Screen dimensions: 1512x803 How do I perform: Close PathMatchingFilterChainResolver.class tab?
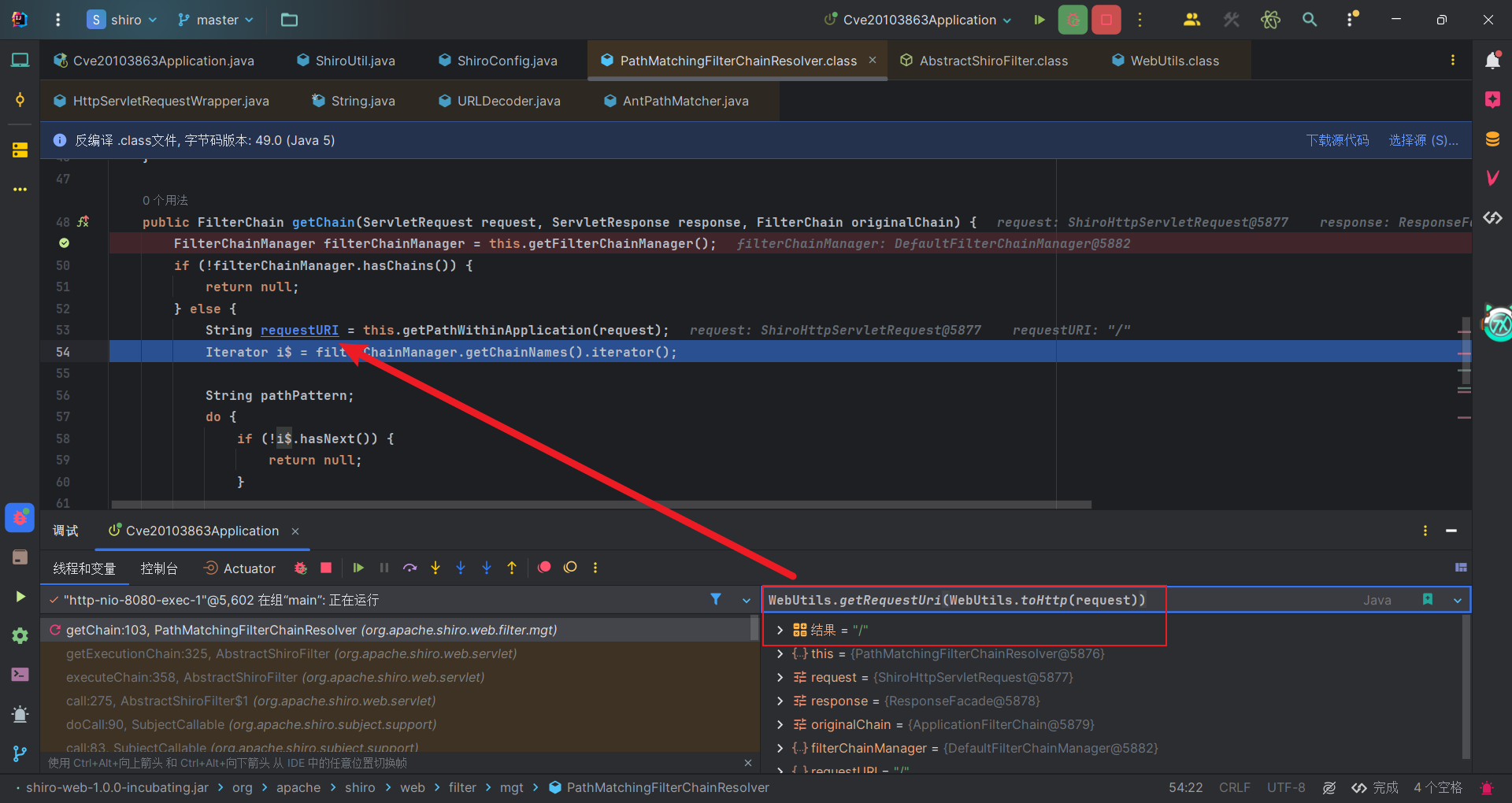(873, 60)
